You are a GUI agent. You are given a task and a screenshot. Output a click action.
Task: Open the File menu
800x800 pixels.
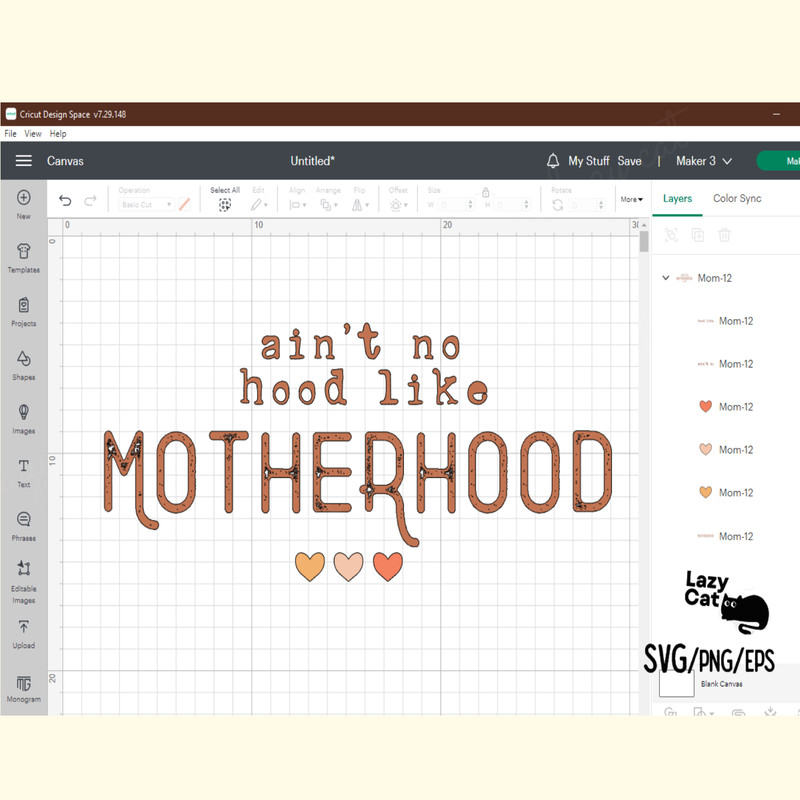click(10, 133)
